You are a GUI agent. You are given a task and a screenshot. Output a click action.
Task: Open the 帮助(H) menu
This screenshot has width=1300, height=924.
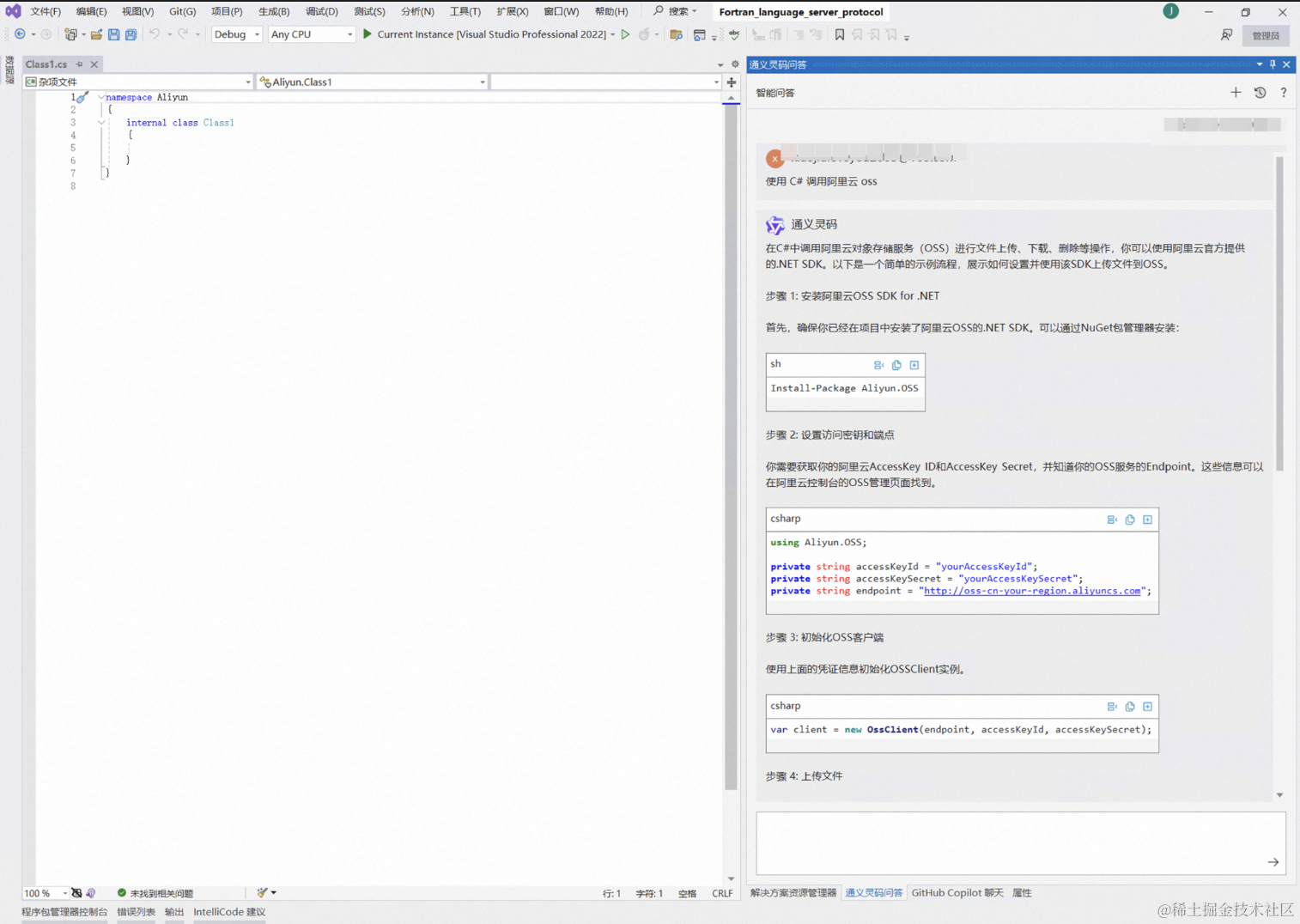coord(611,12)
